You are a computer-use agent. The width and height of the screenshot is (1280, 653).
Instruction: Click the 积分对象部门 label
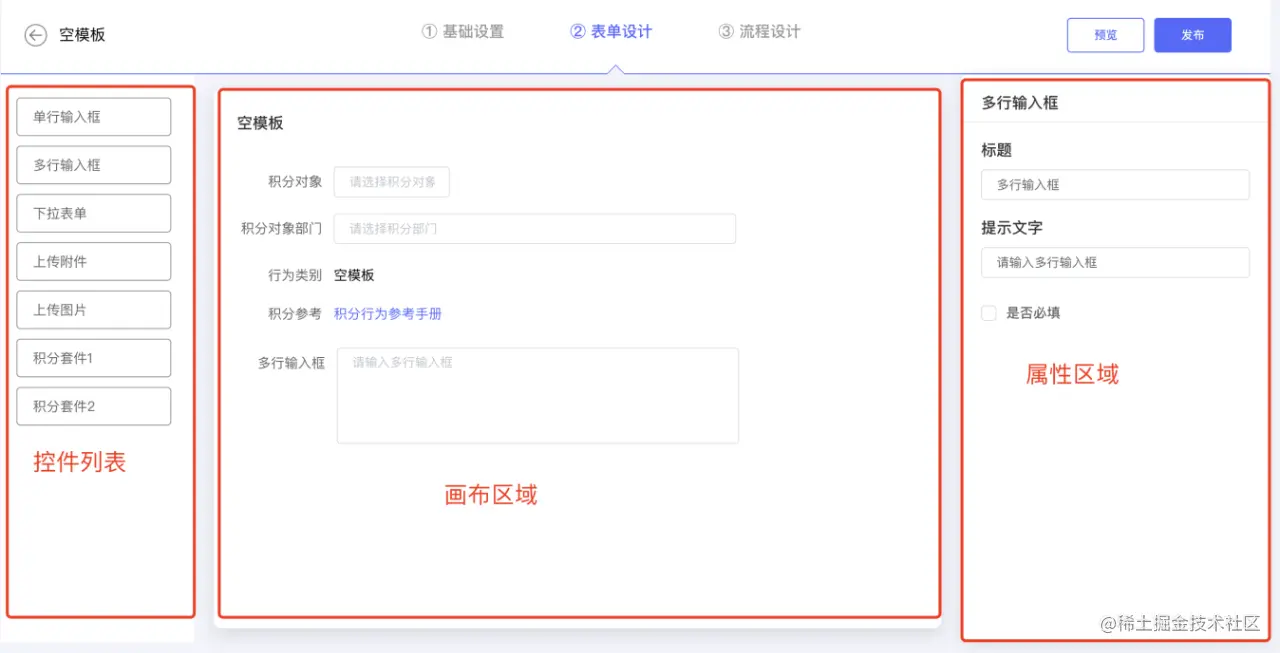click(281, 228)
